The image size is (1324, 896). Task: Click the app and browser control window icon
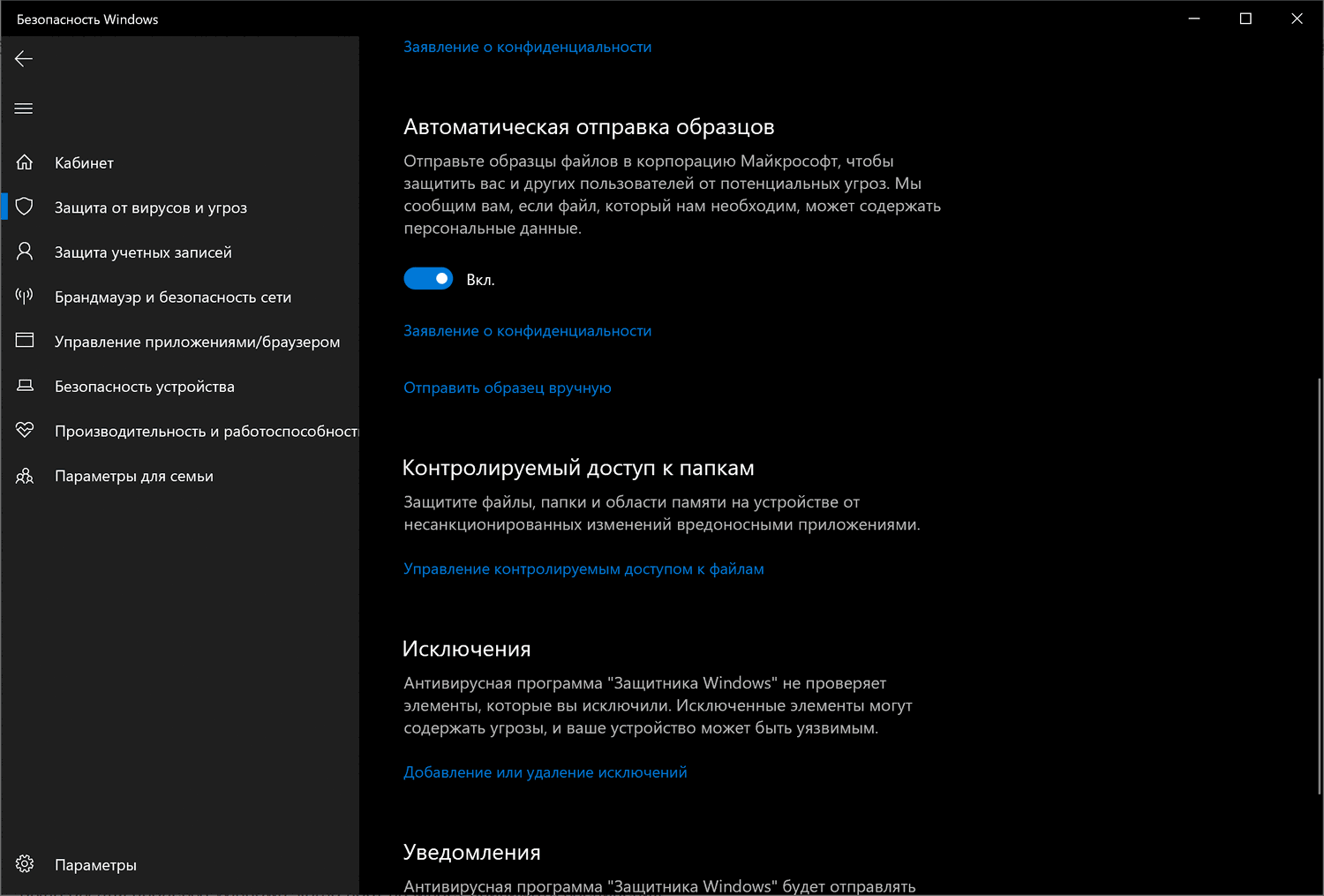(x=25, y=341)
